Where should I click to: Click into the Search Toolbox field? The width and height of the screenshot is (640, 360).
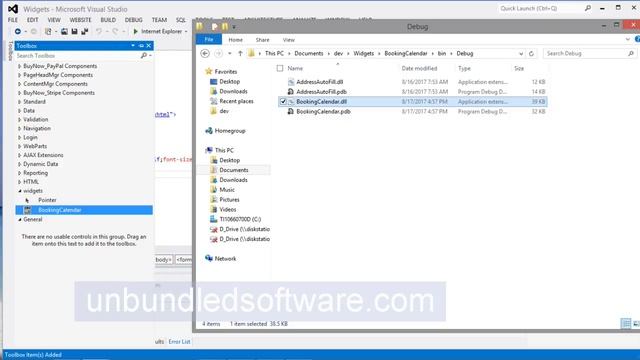pos(78,56)
